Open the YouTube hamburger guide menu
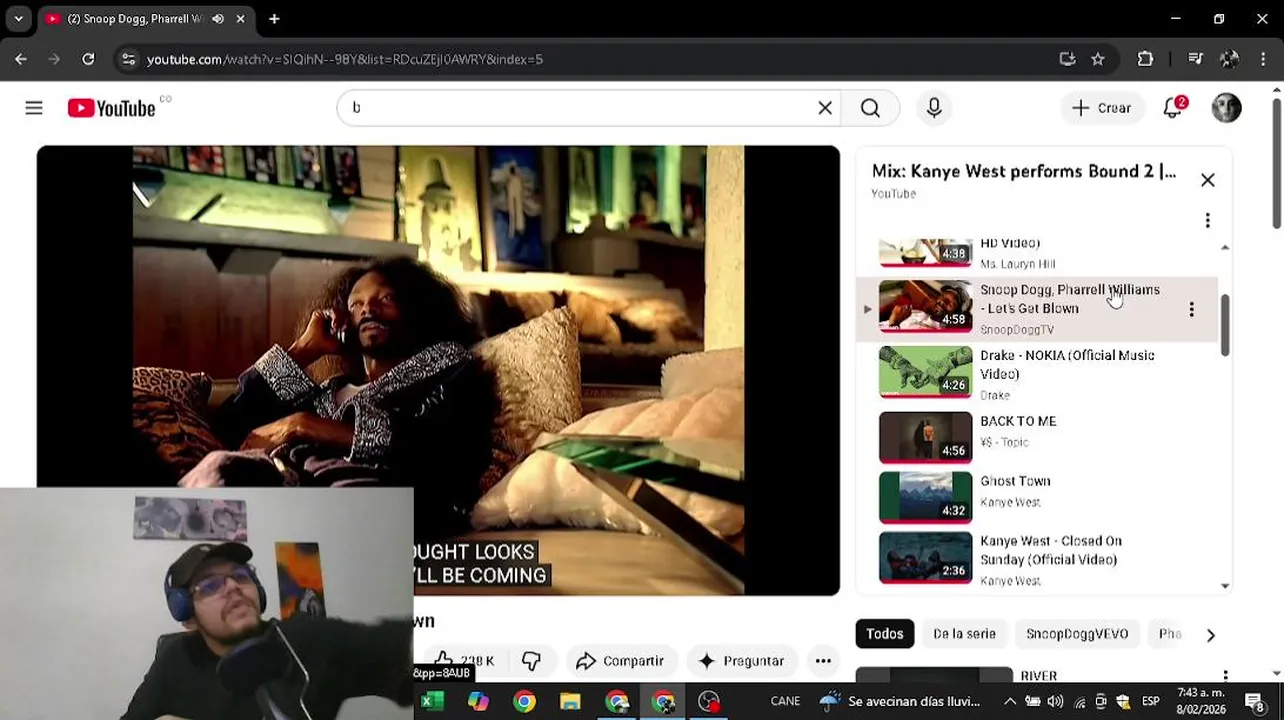Image resolution: width=1284 pixels, height=720 pixels. [x=34, y=108]
